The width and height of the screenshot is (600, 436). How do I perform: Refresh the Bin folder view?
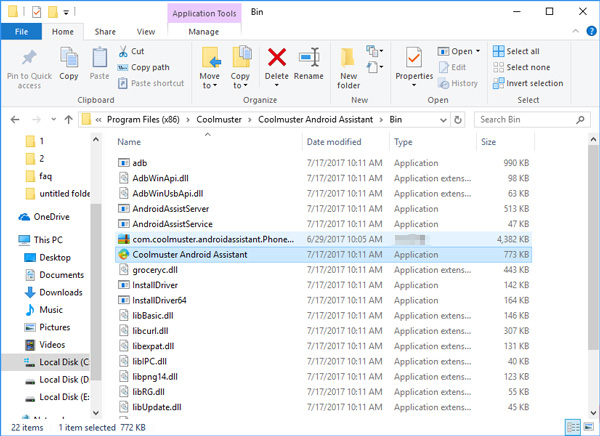pos(458,120)
